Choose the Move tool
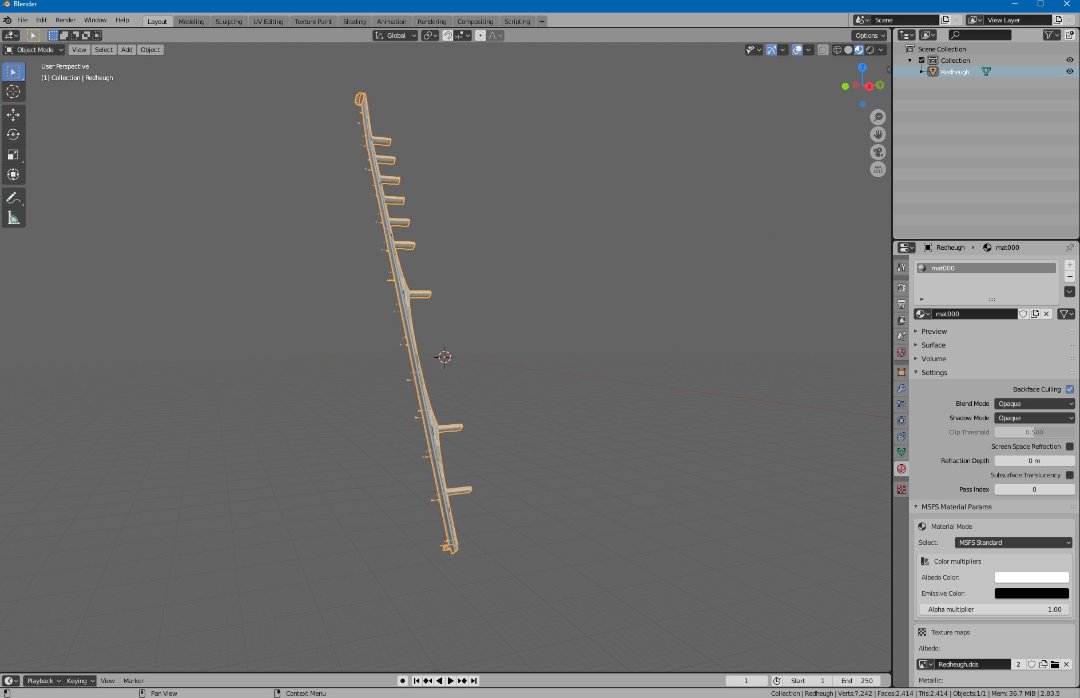 point(13,114)
